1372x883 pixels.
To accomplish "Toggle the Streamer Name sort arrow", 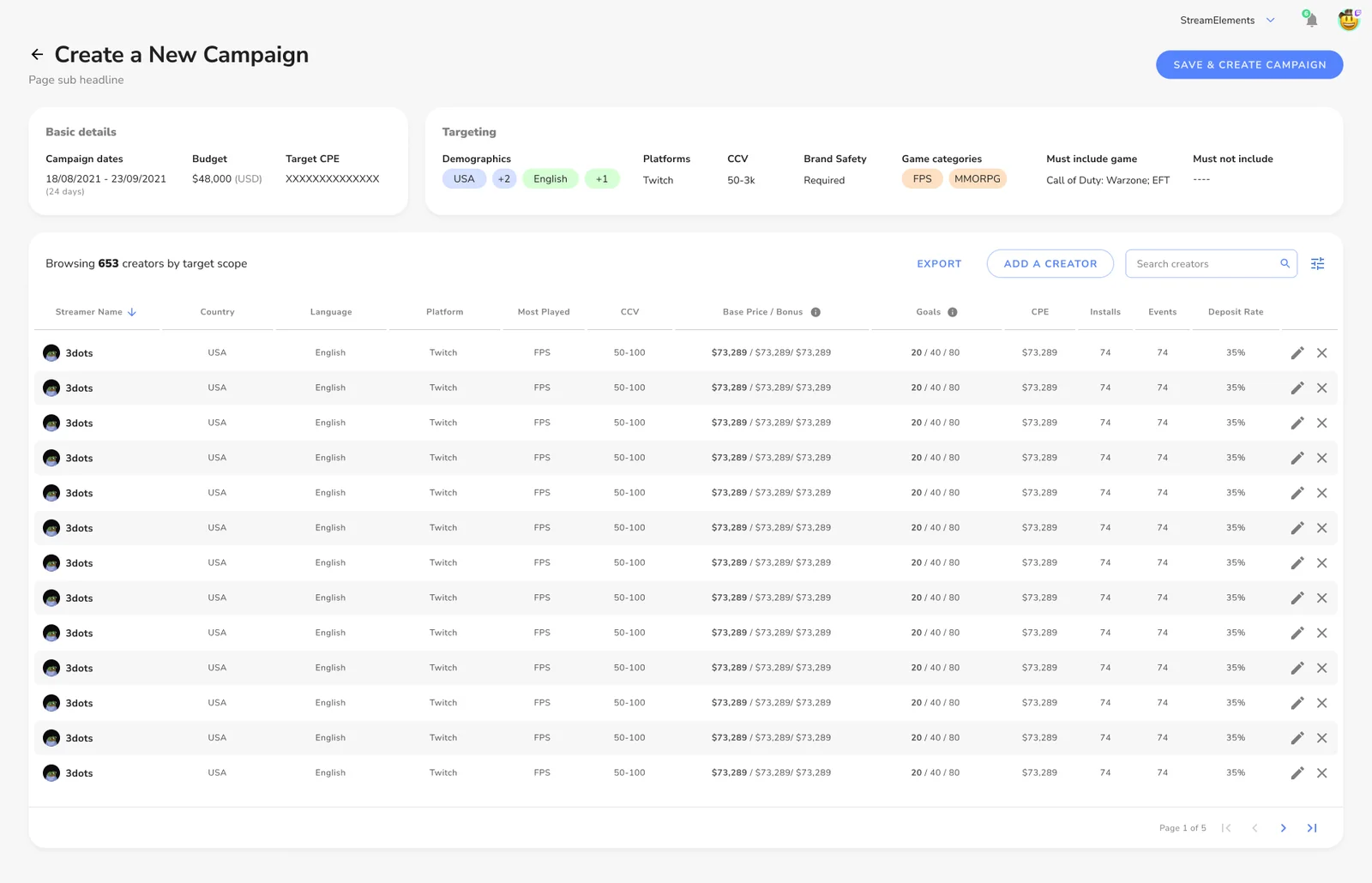I will pyautogui.click(x=132, y=312).
